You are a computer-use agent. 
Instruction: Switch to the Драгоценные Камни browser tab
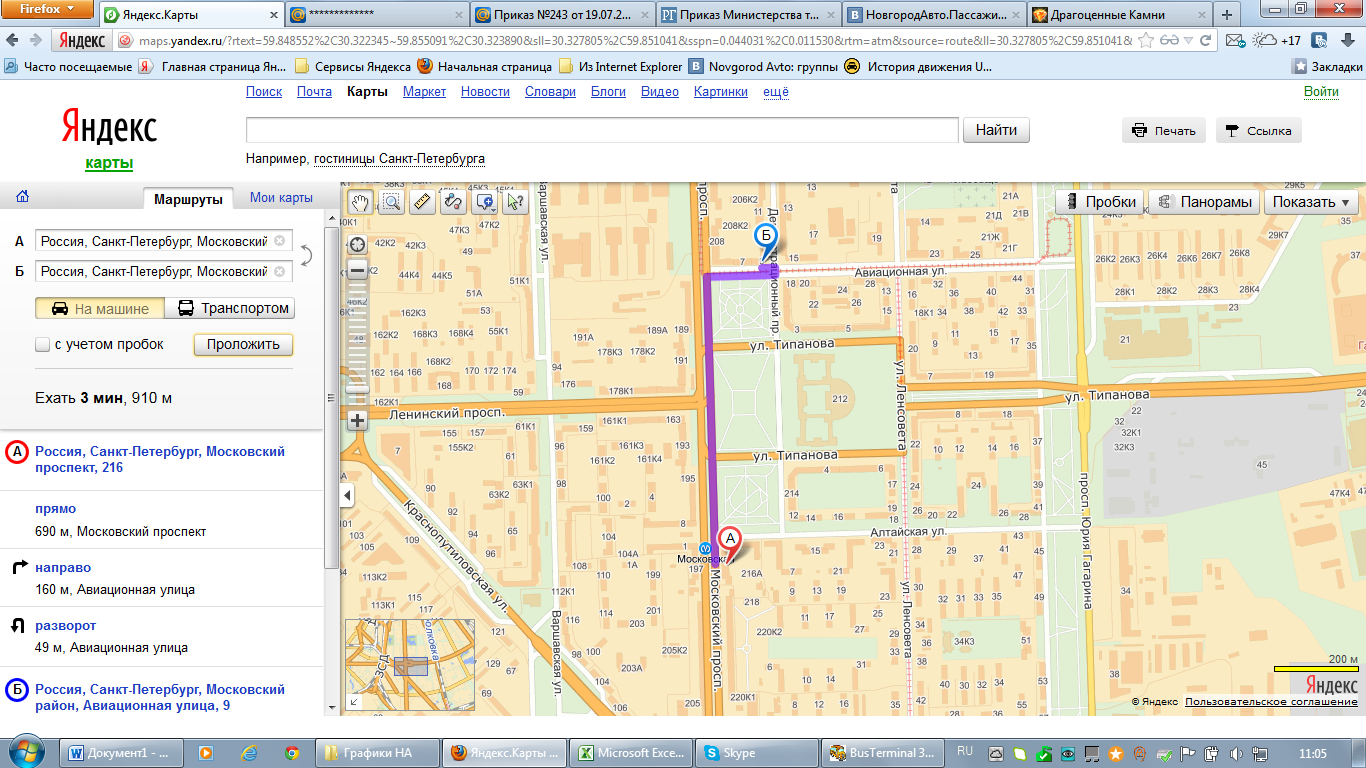pos(1116,14)
